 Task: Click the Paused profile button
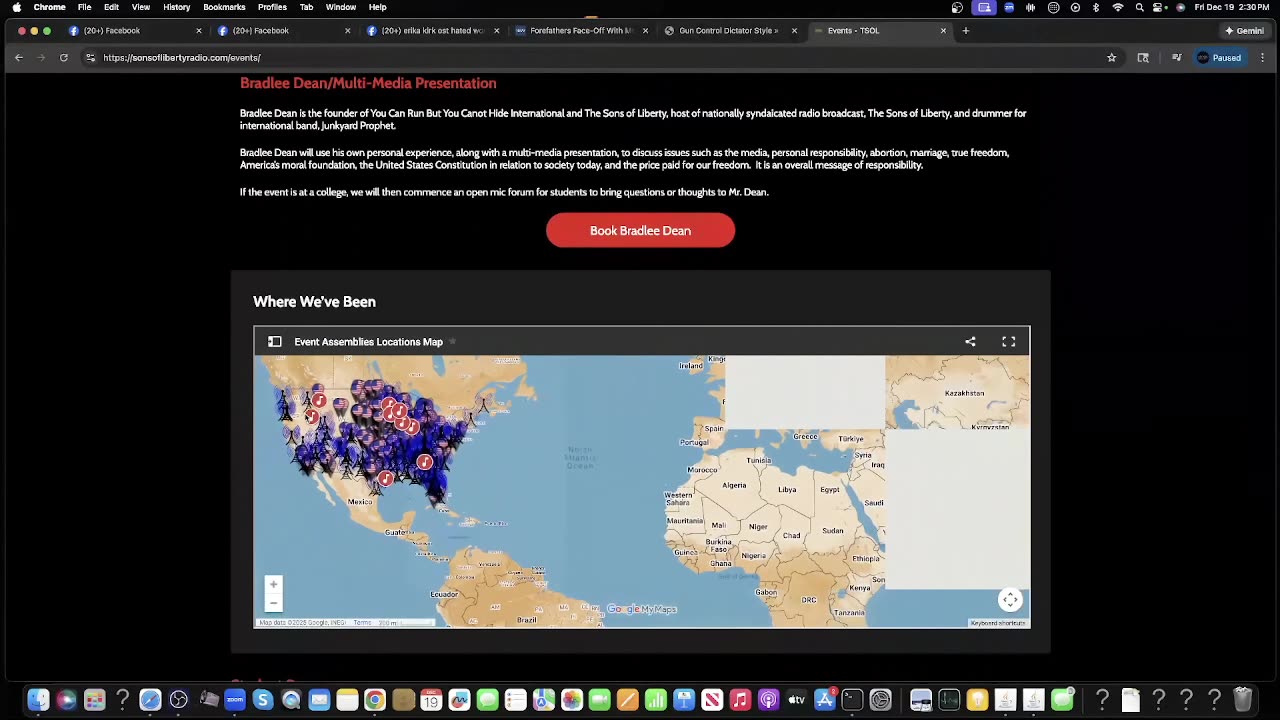pyautogui.click(x=1219, y=58)
